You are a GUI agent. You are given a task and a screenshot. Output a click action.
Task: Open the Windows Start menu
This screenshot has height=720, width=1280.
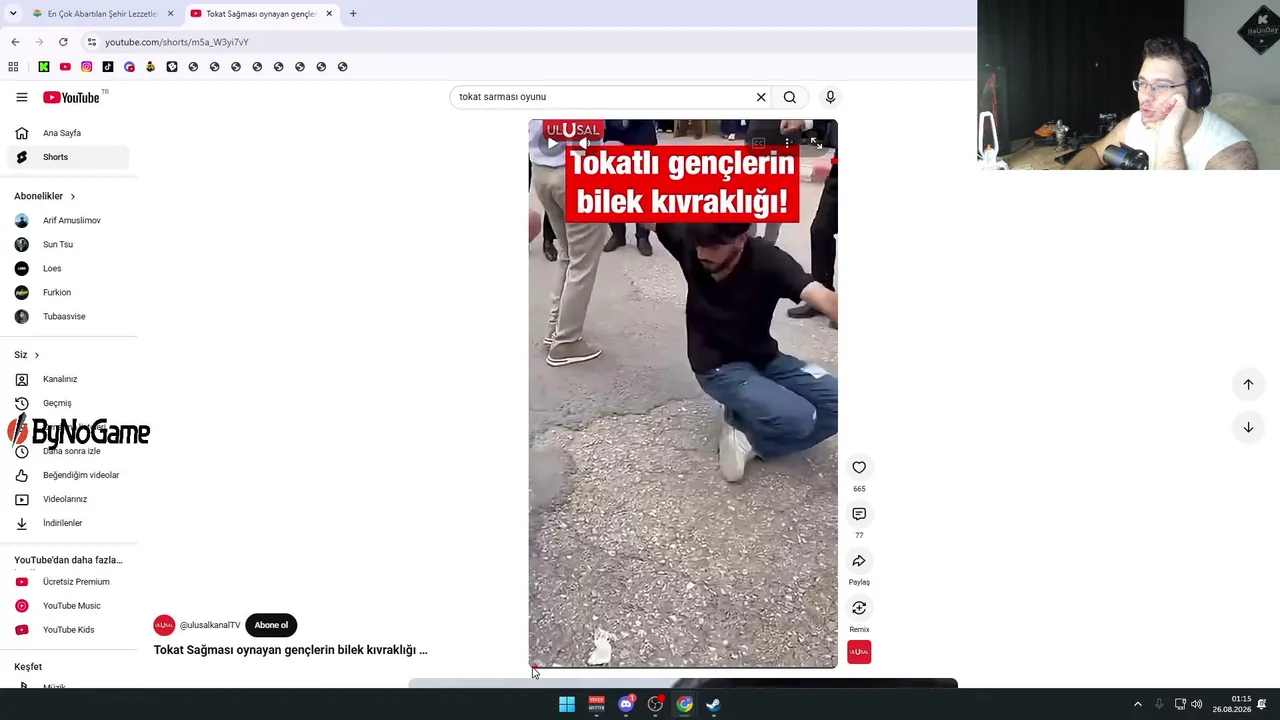point(567,704)
